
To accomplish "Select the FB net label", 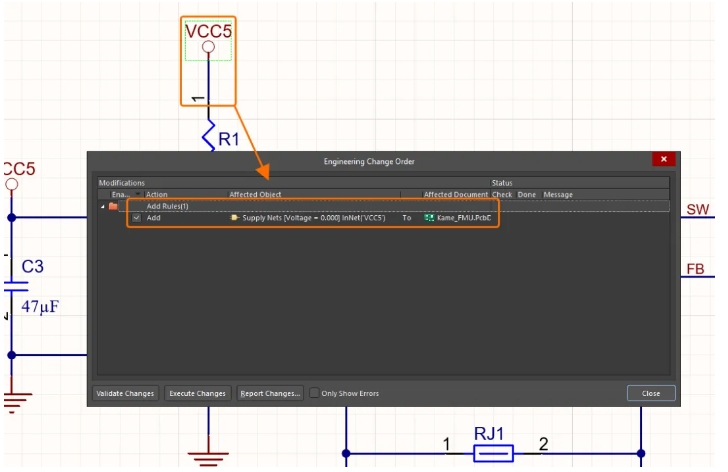I will click(x=696, y=269).
